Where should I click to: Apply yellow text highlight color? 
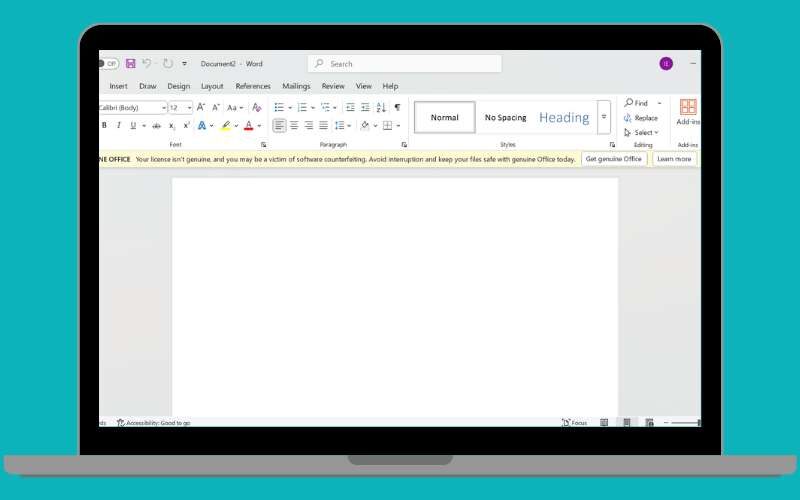(x=226, y=126)
